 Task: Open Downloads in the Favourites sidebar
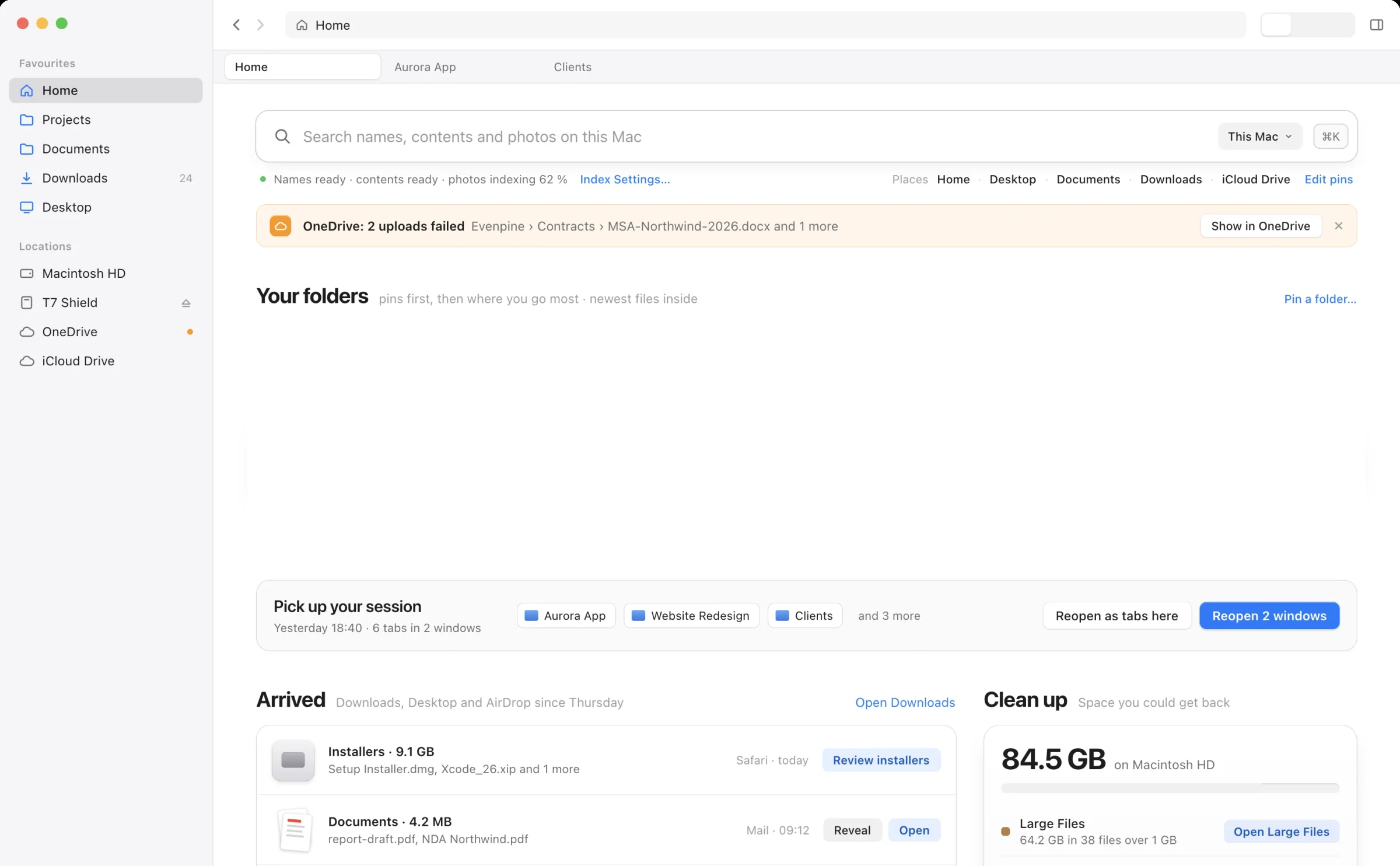[106, 178]
